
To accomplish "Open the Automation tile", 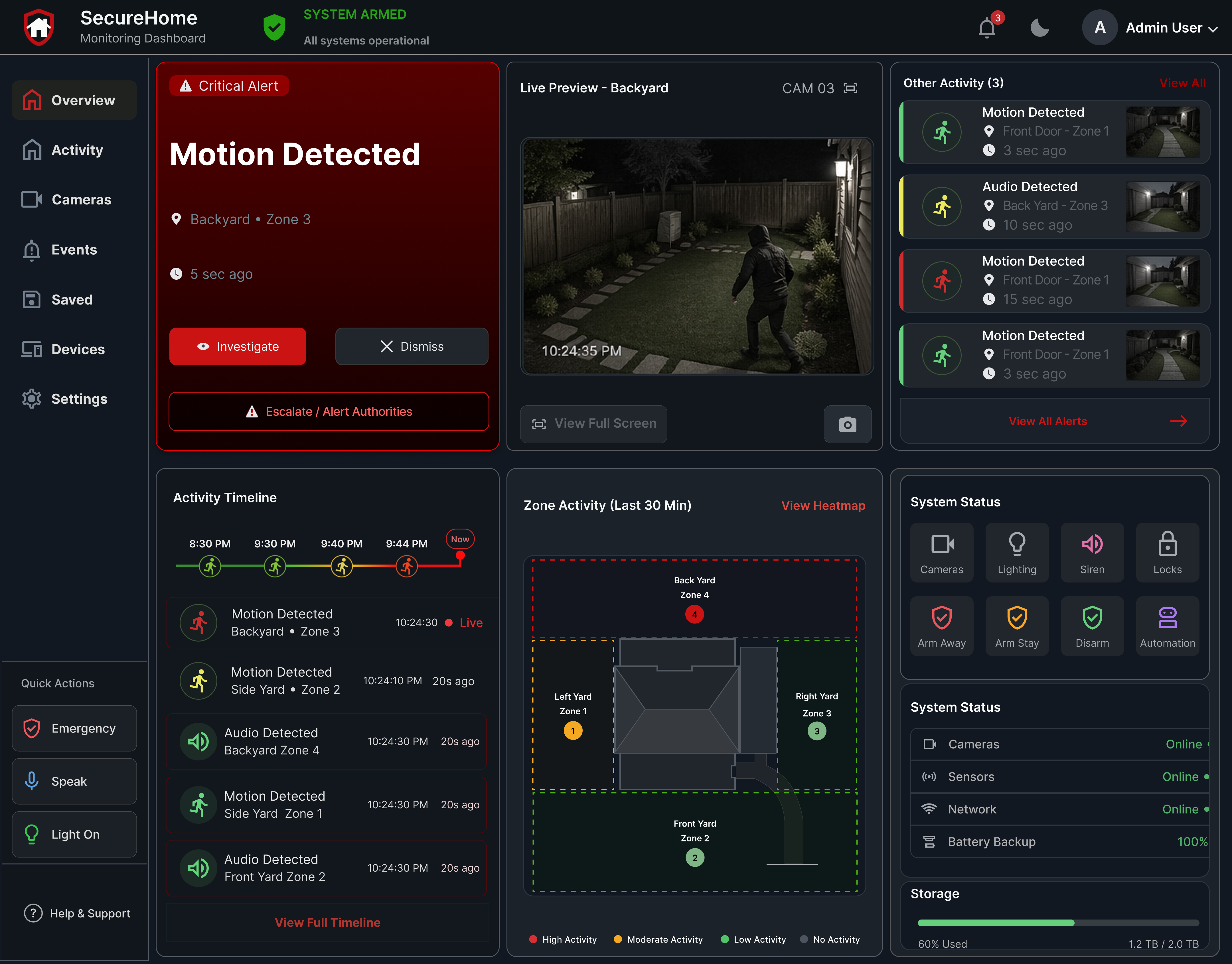I will point(1168,626).
